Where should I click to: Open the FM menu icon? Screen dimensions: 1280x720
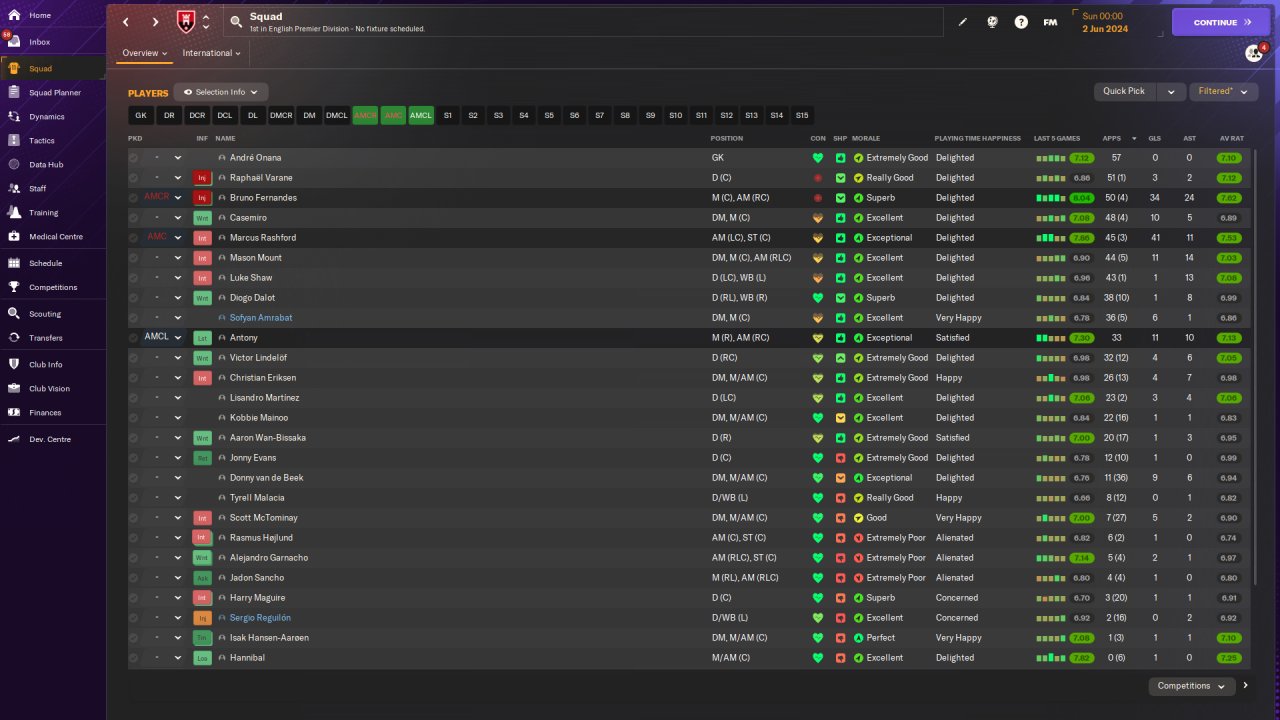tap(1050, 22)
